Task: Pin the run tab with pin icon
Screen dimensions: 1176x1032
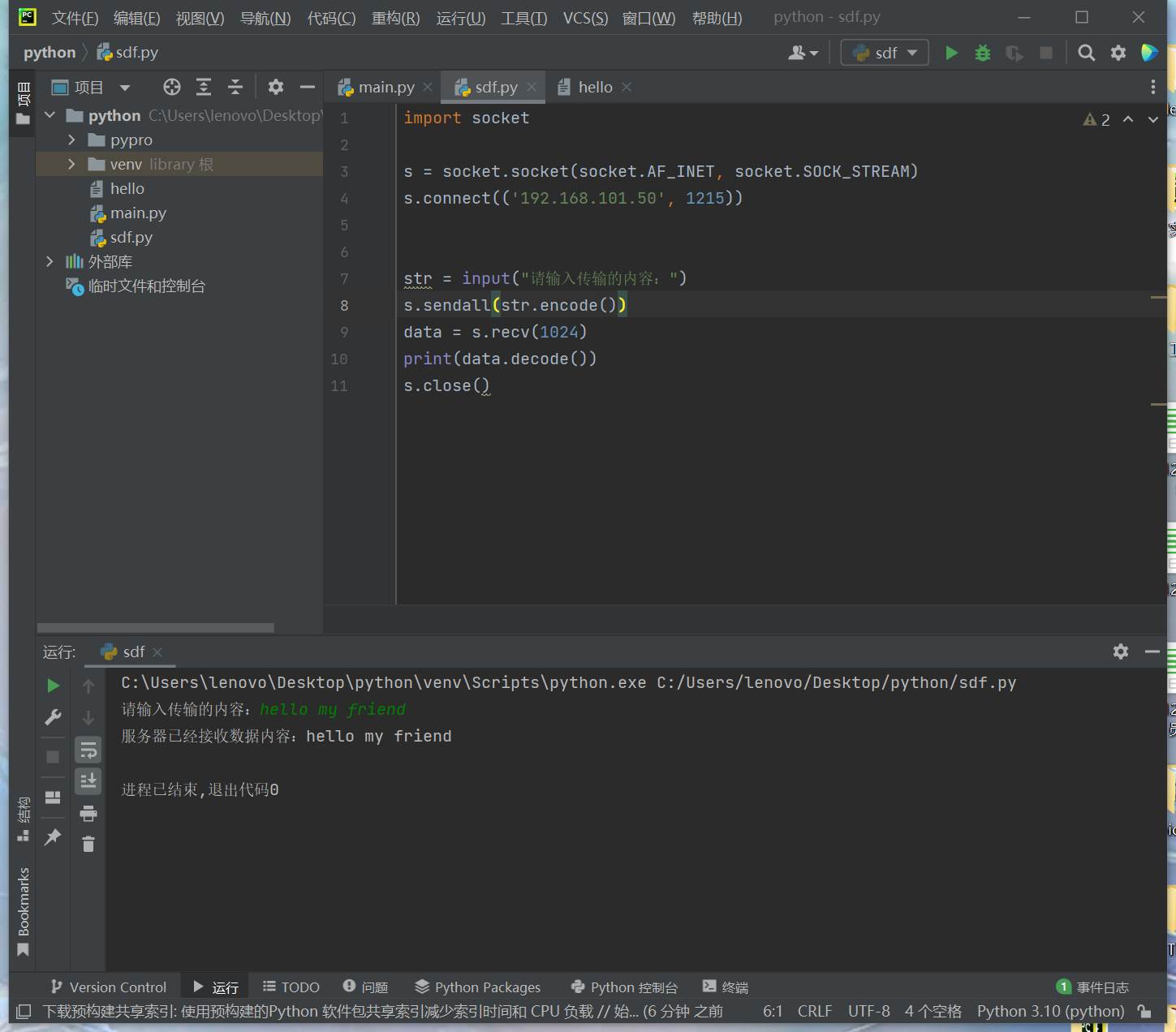Action: coord(53,836)
